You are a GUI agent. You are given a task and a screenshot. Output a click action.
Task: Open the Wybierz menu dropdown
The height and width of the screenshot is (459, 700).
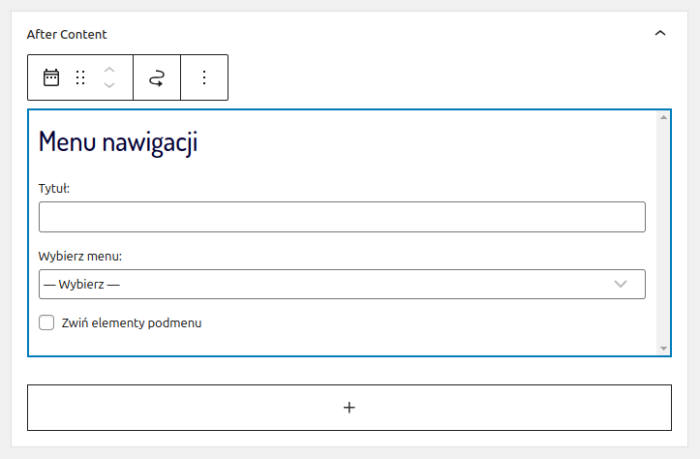342,284
